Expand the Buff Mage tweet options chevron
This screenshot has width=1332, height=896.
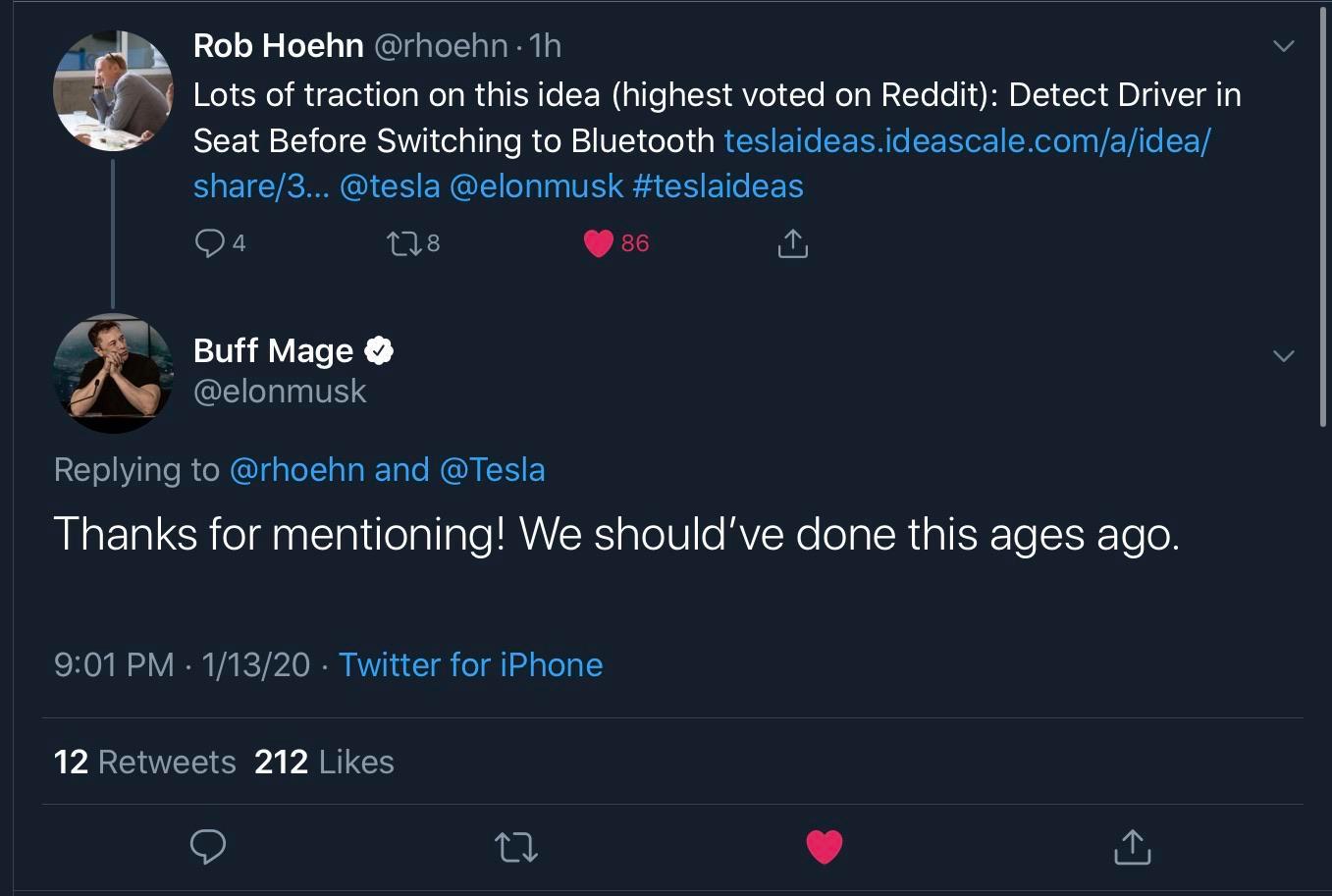(1283, 355)
